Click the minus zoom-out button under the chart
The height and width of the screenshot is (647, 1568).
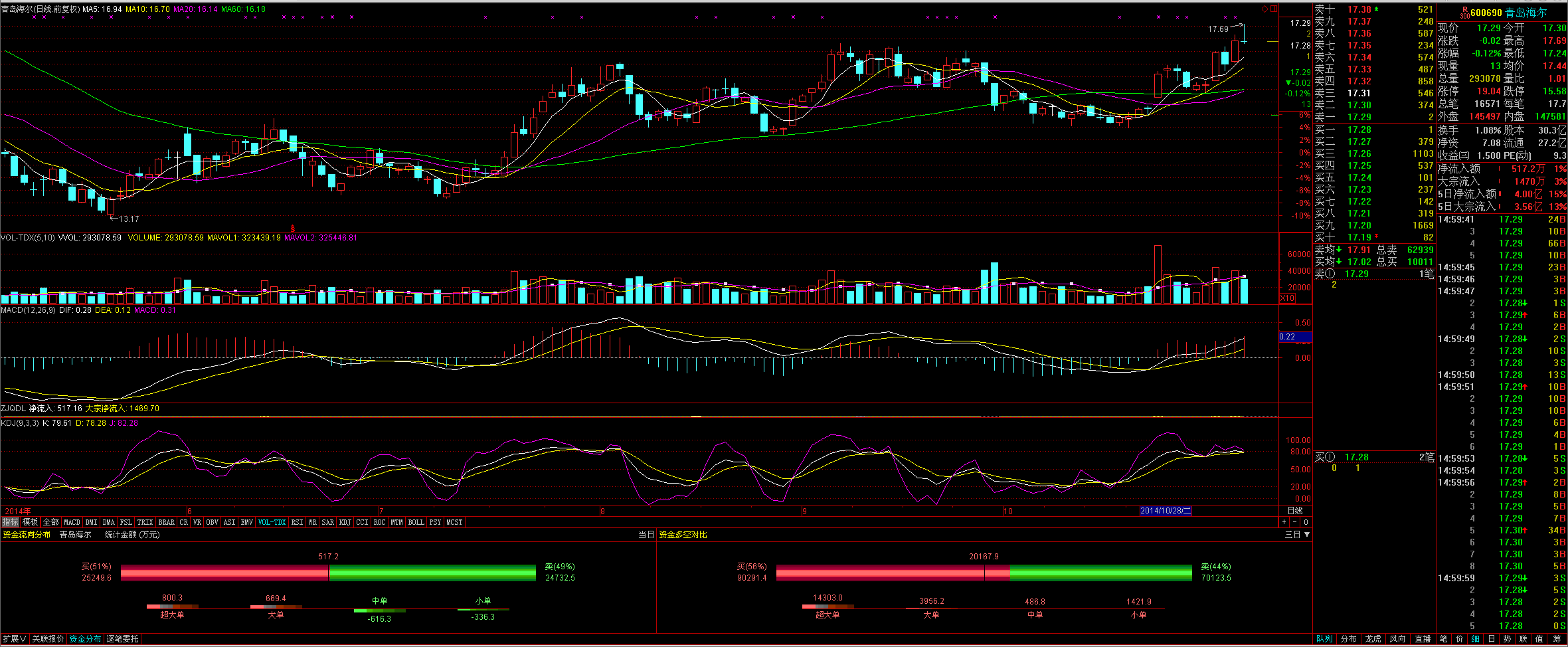pos(1294,522)
